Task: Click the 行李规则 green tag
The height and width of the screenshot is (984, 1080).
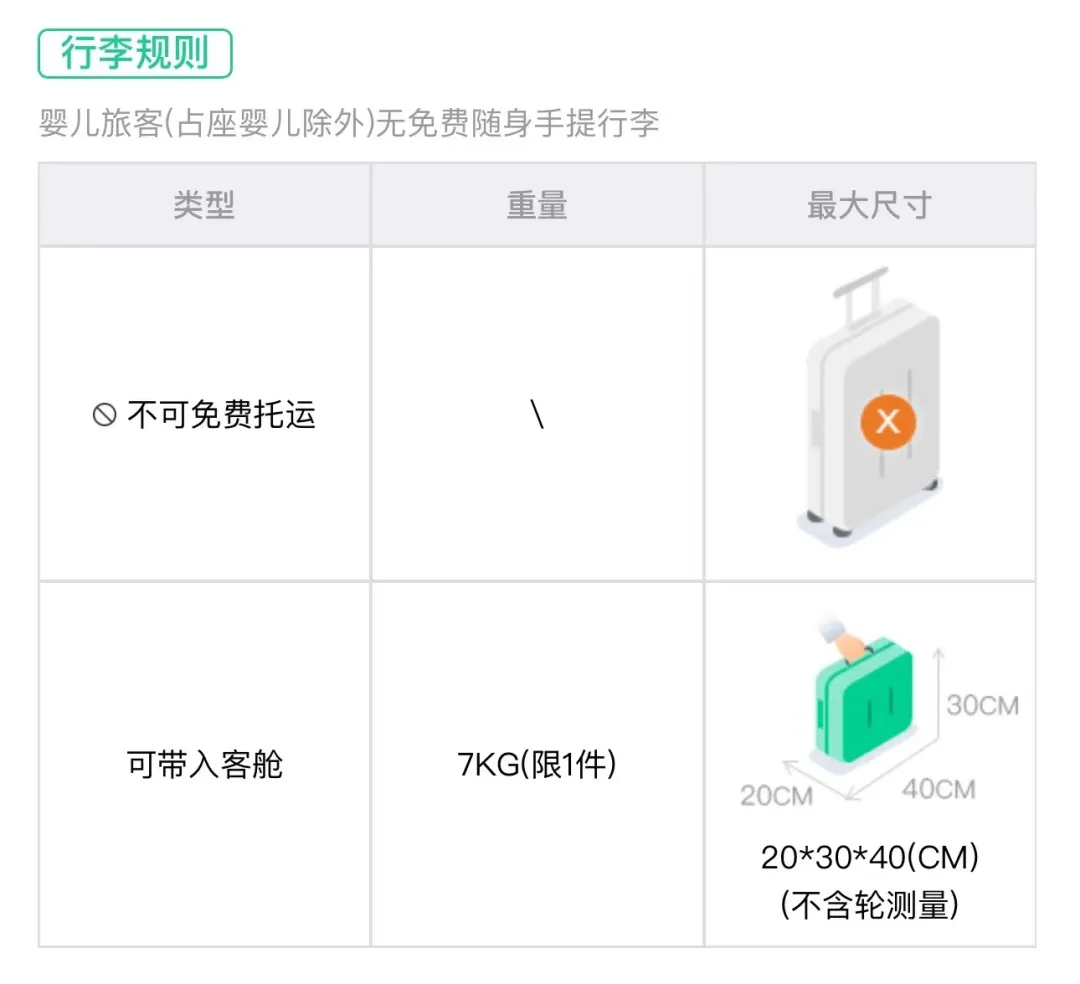Action: (135, 54)
